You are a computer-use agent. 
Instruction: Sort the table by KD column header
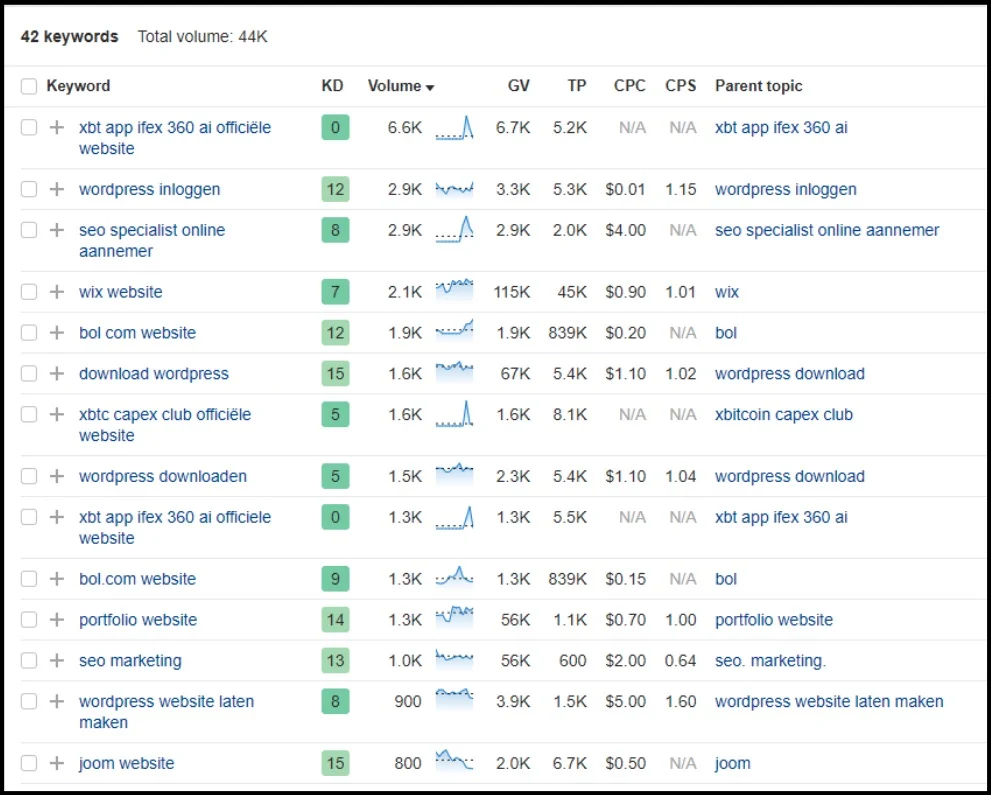[332, 86]
